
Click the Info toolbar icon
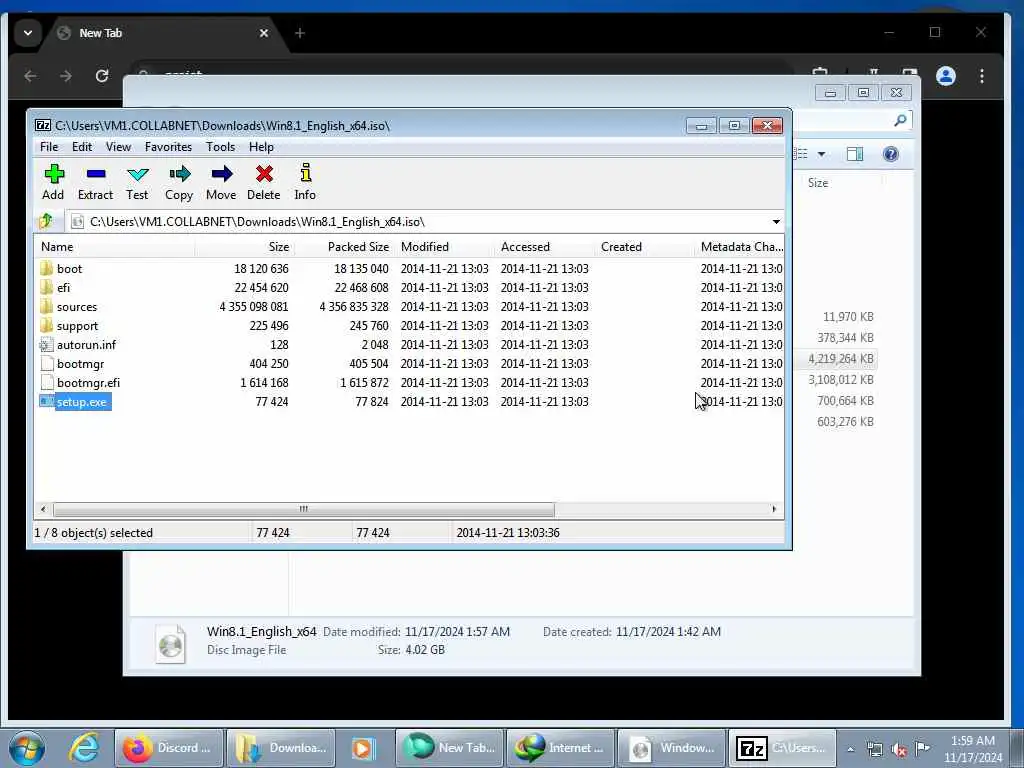(x=305, y=182)
